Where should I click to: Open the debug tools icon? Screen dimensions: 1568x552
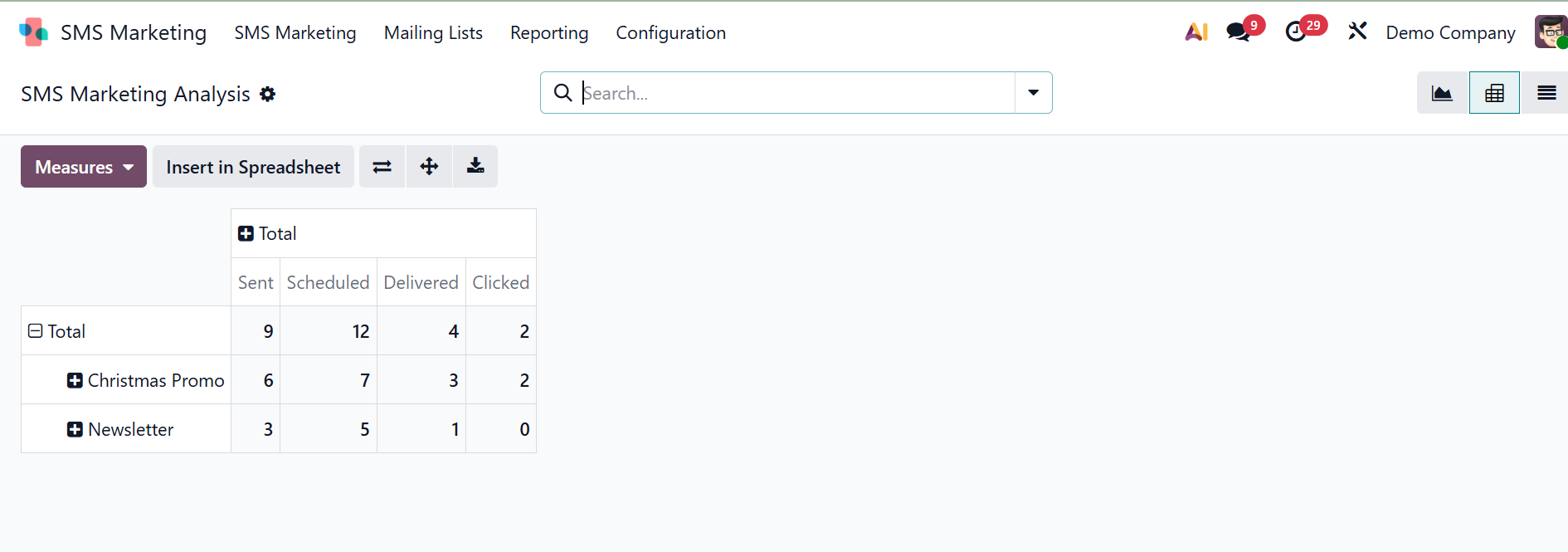[x=1357, y=32]
